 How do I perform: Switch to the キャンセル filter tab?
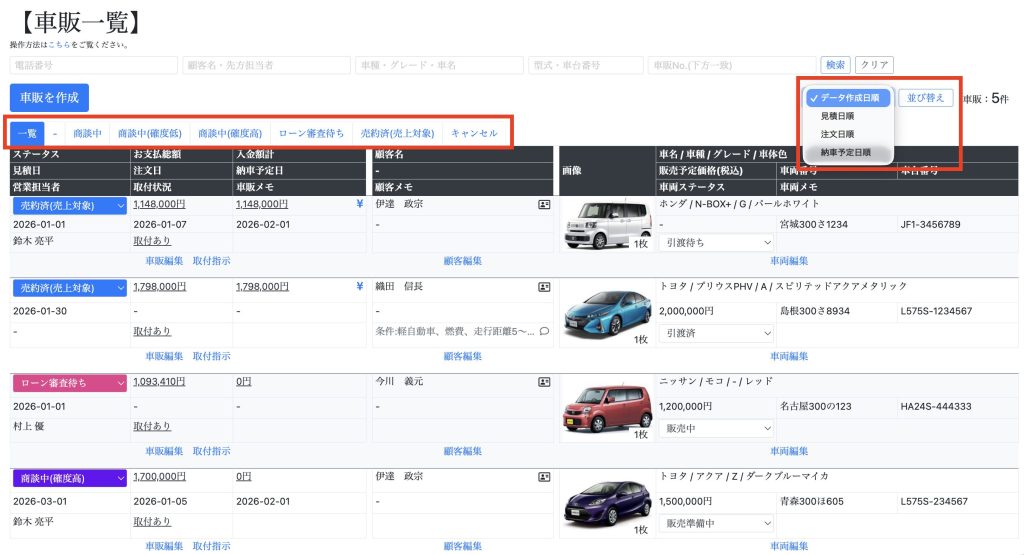[474, 133]
